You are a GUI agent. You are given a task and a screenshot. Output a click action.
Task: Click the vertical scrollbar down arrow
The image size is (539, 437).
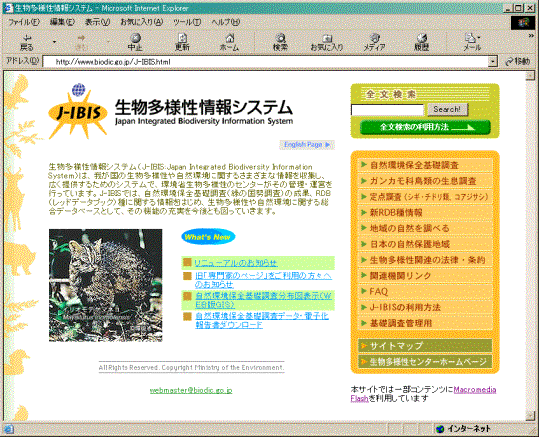[x=530, y=416]
